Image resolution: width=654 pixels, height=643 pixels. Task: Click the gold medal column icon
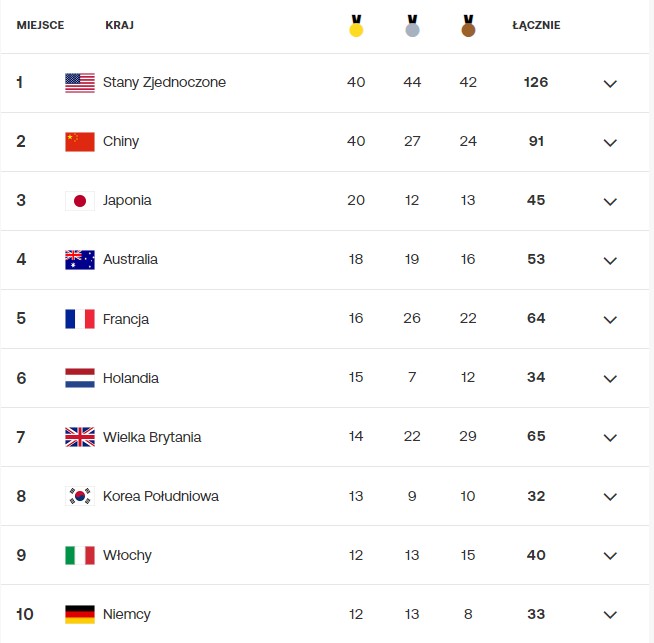[356, 26]
